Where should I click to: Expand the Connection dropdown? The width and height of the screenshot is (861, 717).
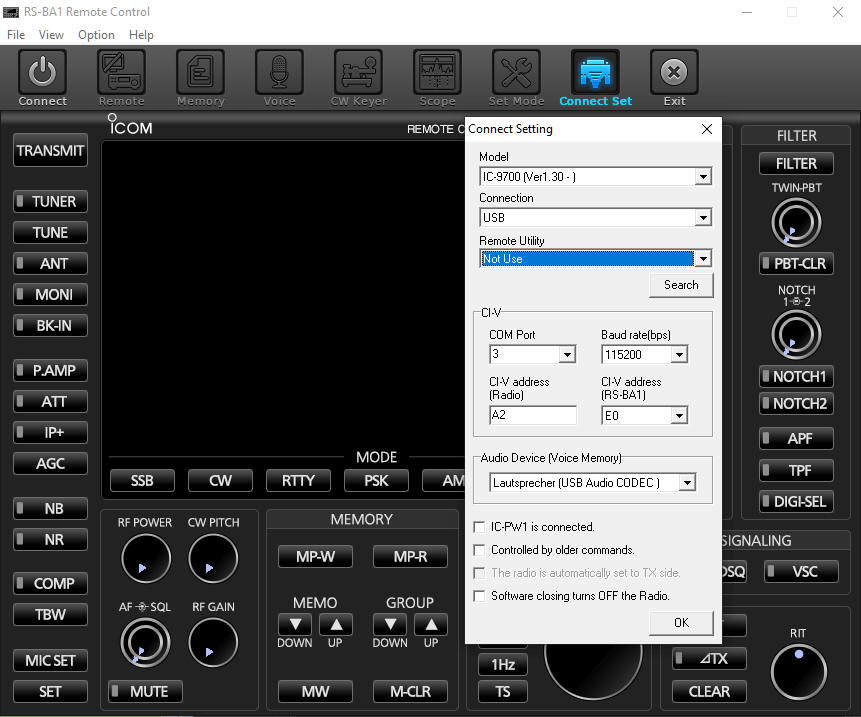703,218
